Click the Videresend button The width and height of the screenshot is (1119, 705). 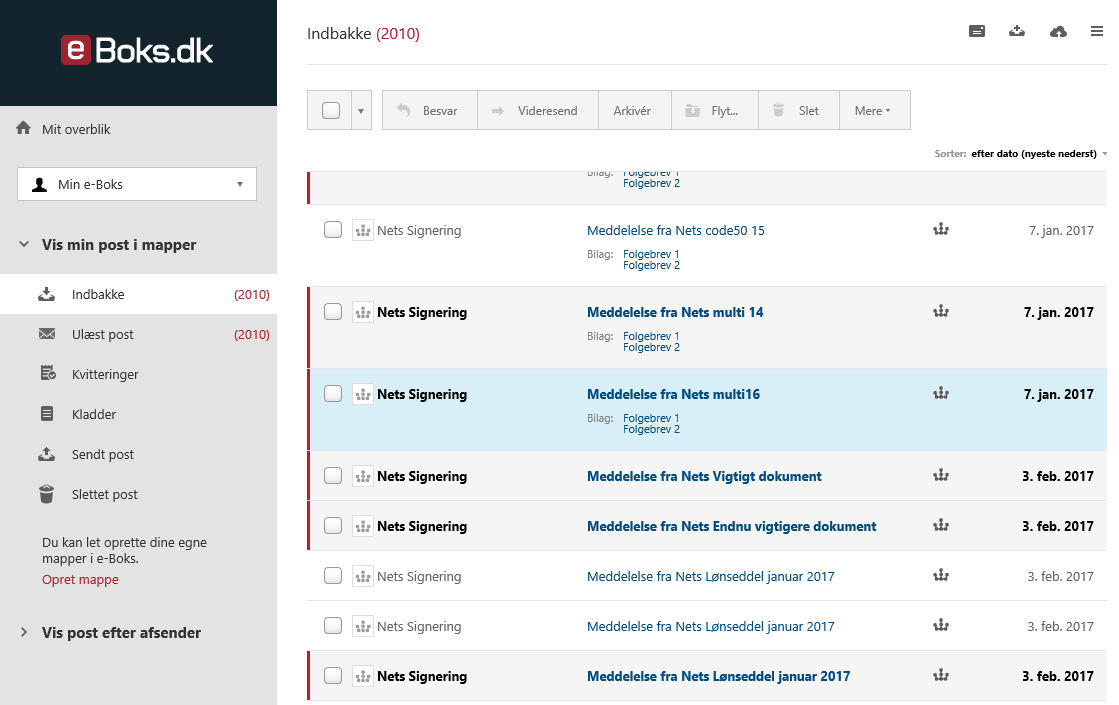(x=537, y=111)
